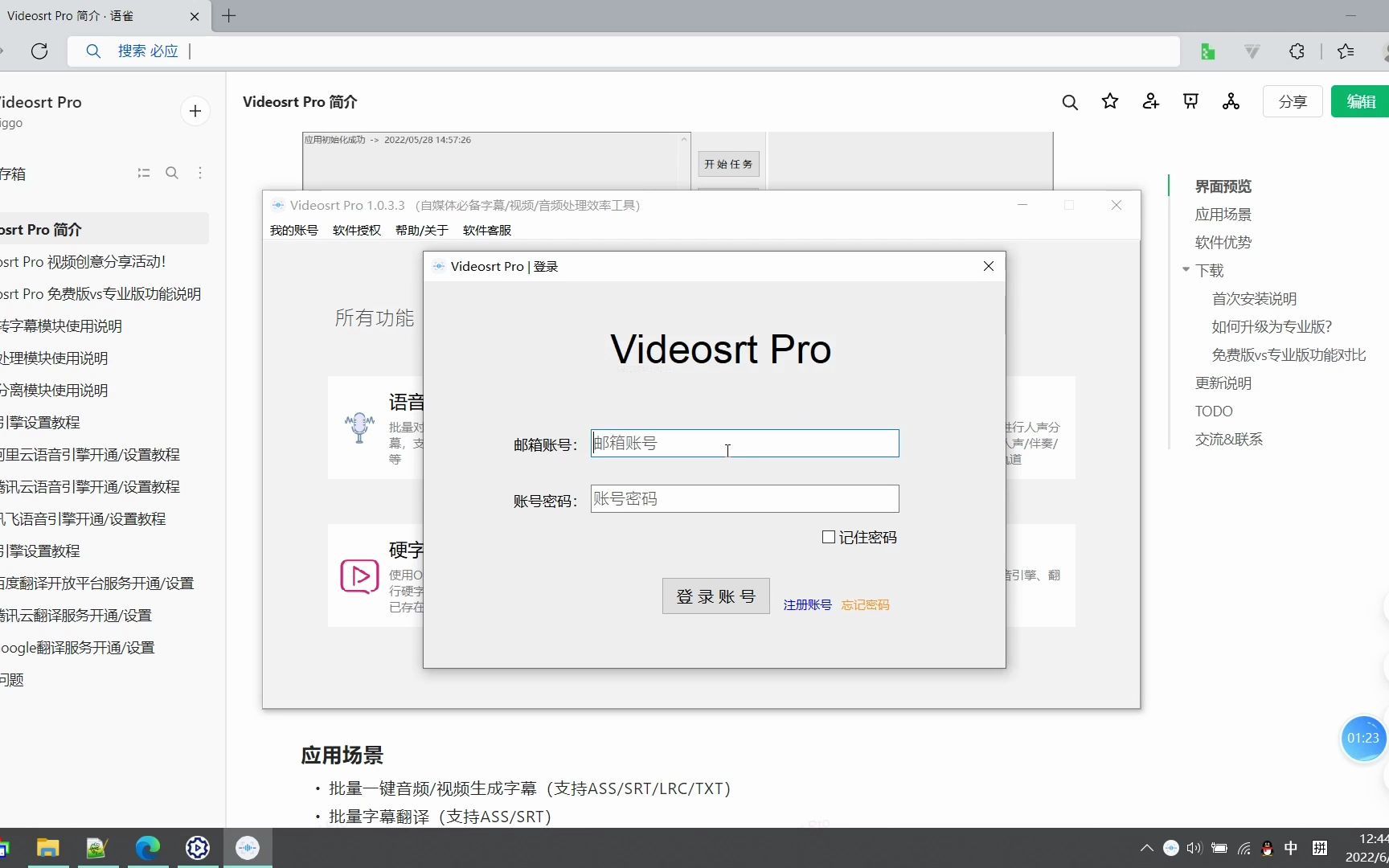Check the 记住密码 checkbox
The width and height of the screenshot is (1389, 868).
click(x=829, y=537)
